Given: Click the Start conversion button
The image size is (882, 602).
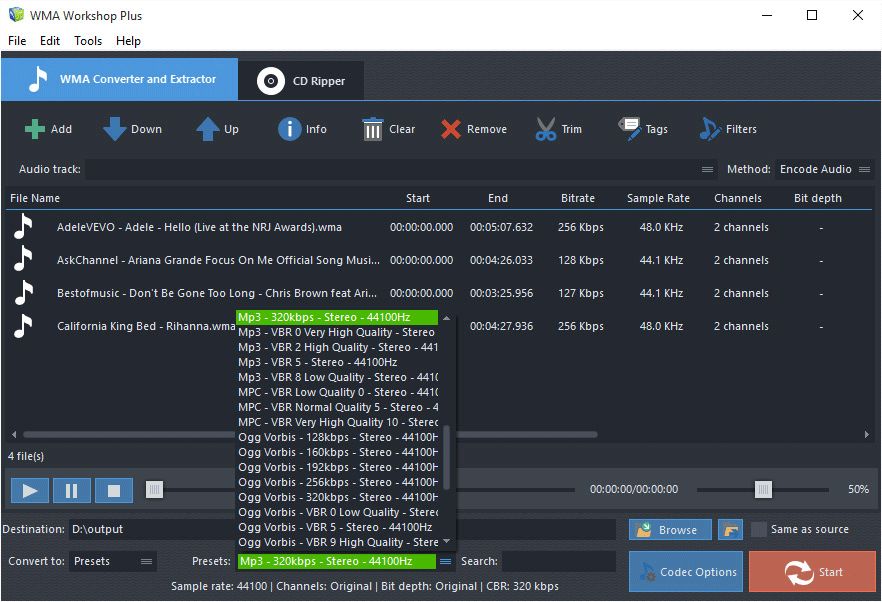Looking at the screenshot, I should pyautogui.click(x=812, y=572).
